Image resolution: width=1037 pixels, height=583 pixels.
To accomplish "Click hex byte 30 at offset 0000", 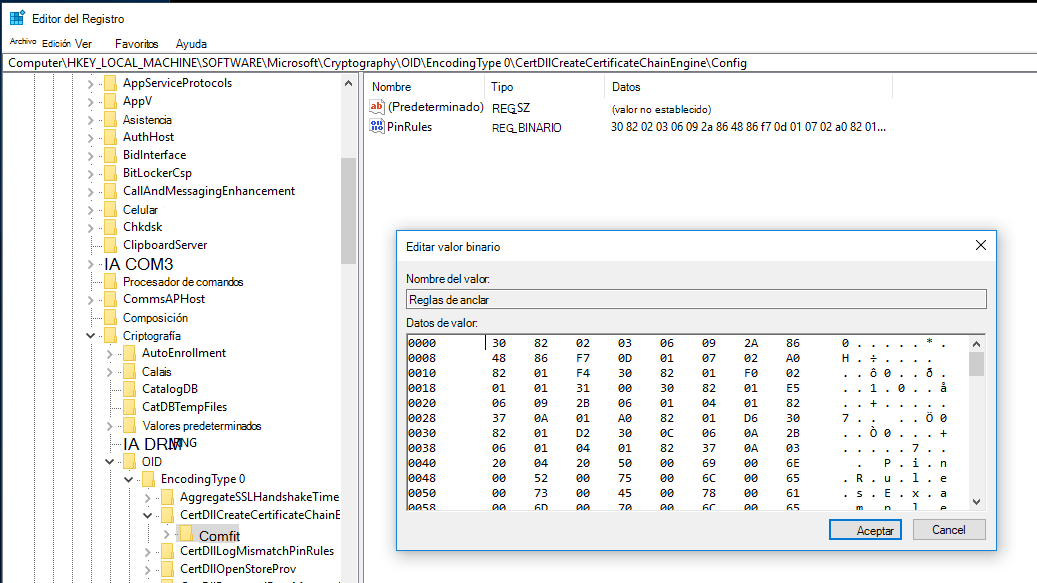I will (x=499, y=343).
